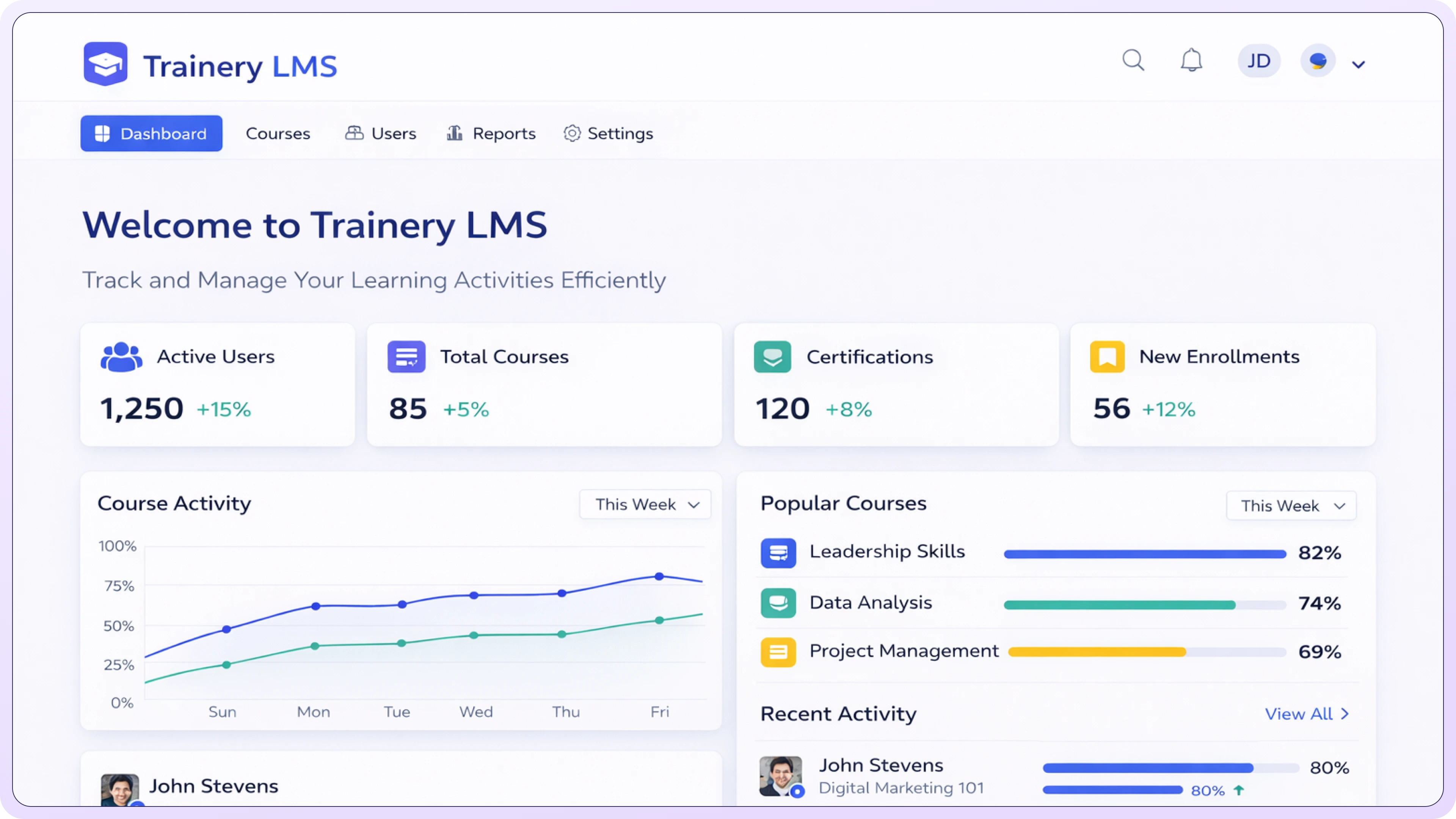Open the search icon in the header
Screen dimensions: 1456x819
point(1134,61)
